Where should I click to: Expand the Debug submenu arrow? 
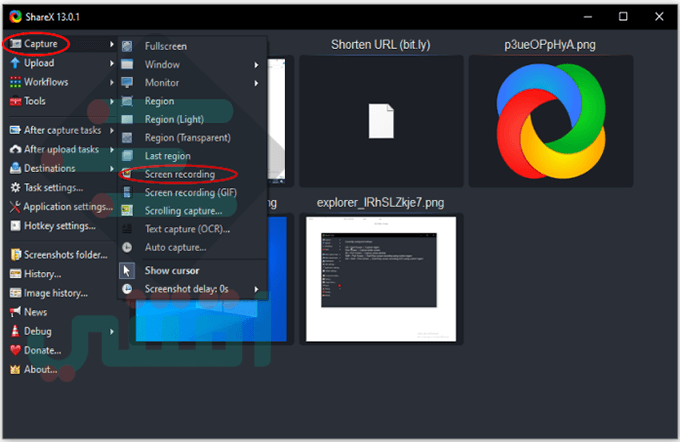tap(111, 331)
